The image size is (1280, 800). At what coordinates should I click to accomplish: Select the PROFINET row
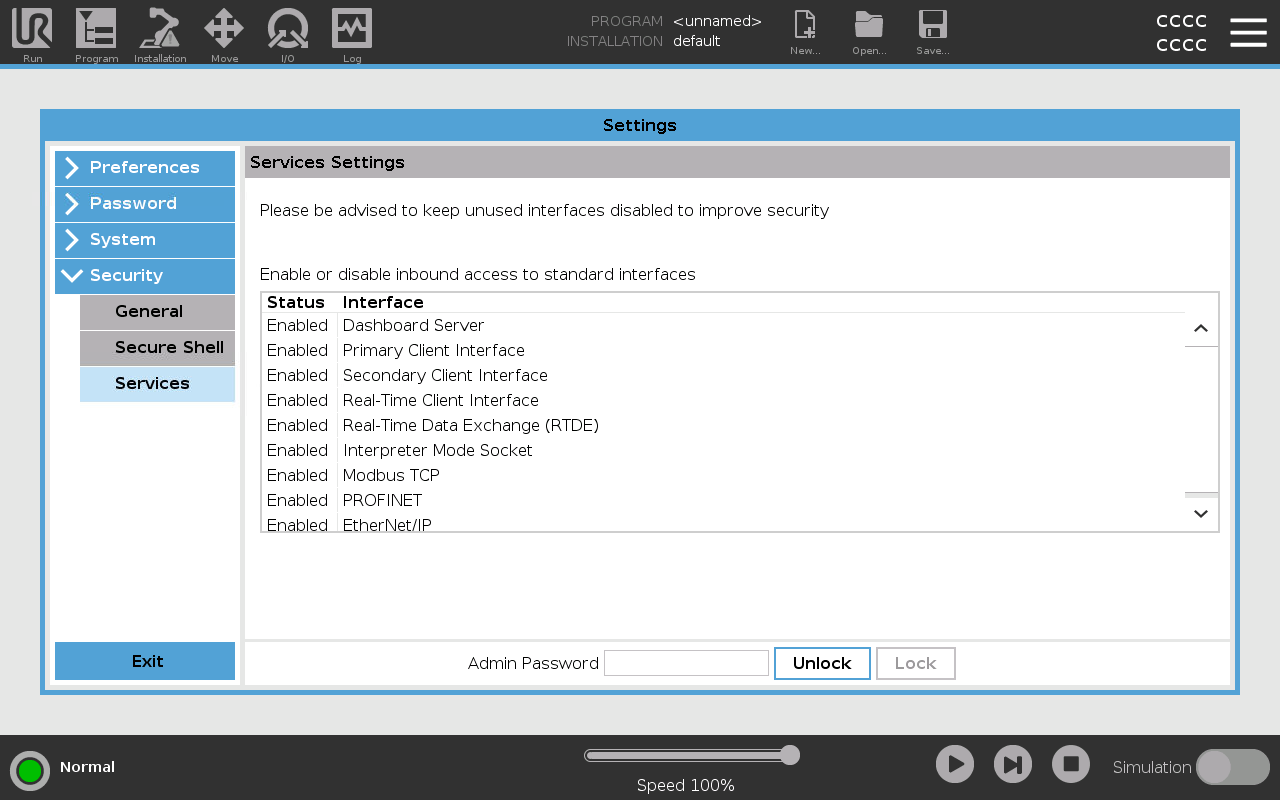(724, 501)
